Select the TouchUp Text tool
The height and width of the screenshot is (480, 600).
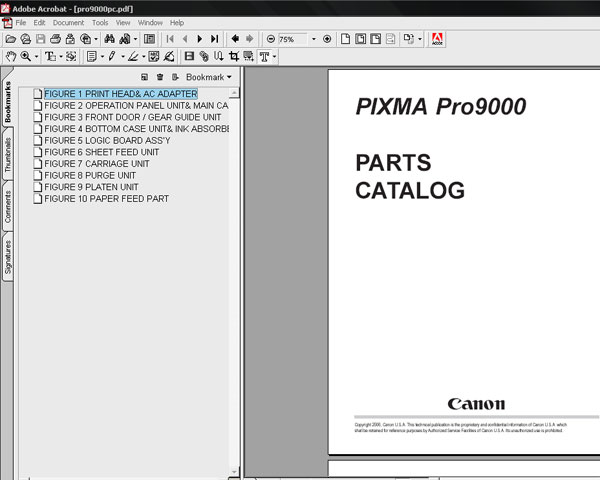[264, 57]
